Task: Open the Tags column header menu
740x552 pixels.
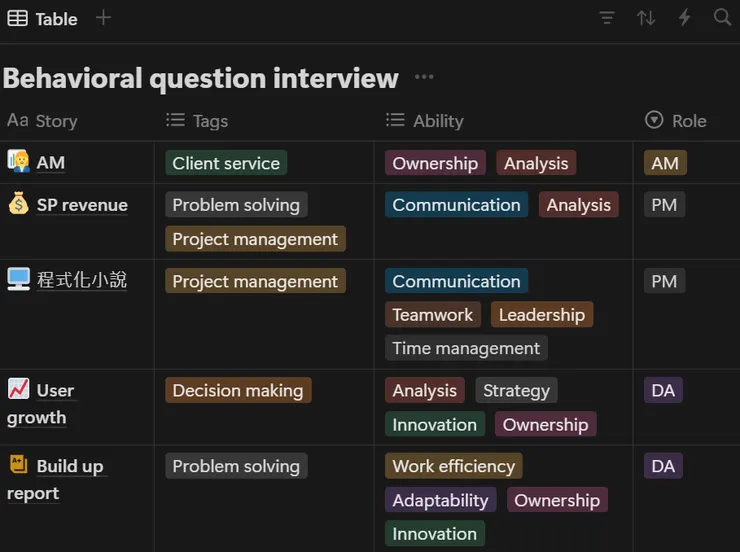Action: tap(210, 121)
